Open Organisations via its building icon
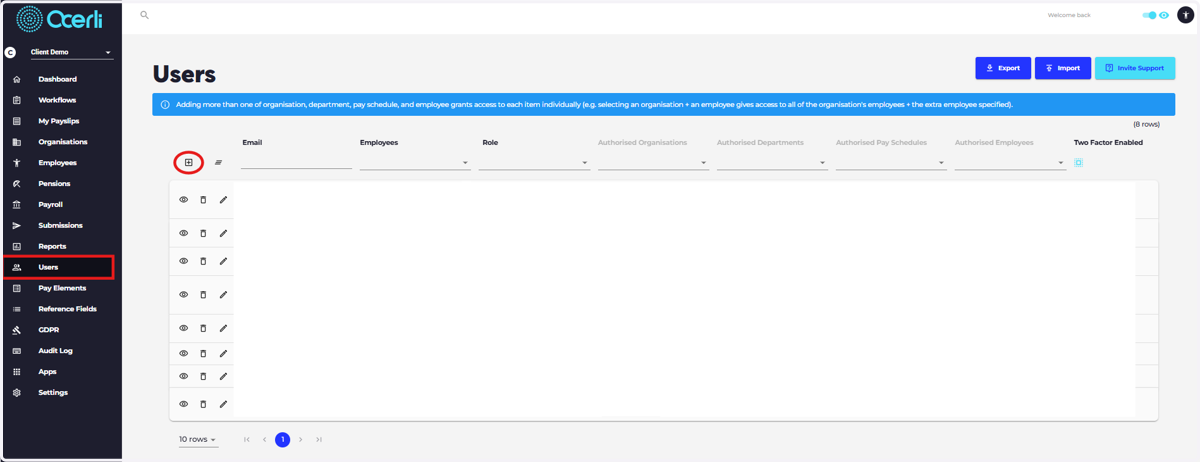The height and width of the screenshot is (462, 1200). 17,142
